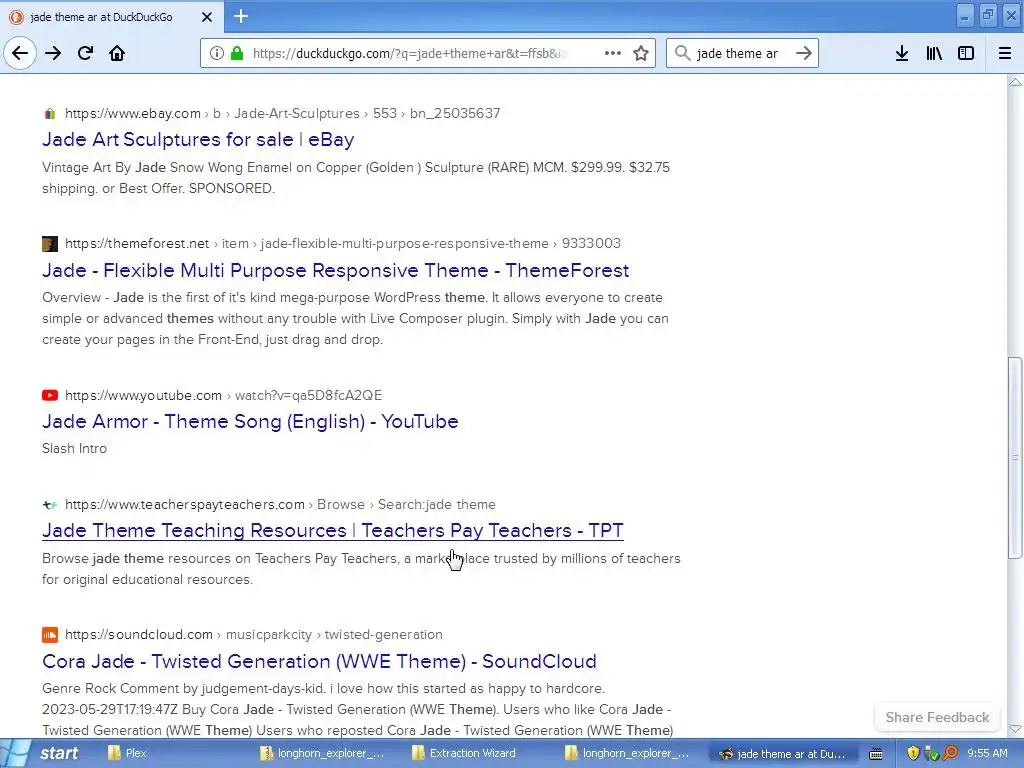
Task: Click the search bar magnifier icon
Action: click(x=682, y=53)
